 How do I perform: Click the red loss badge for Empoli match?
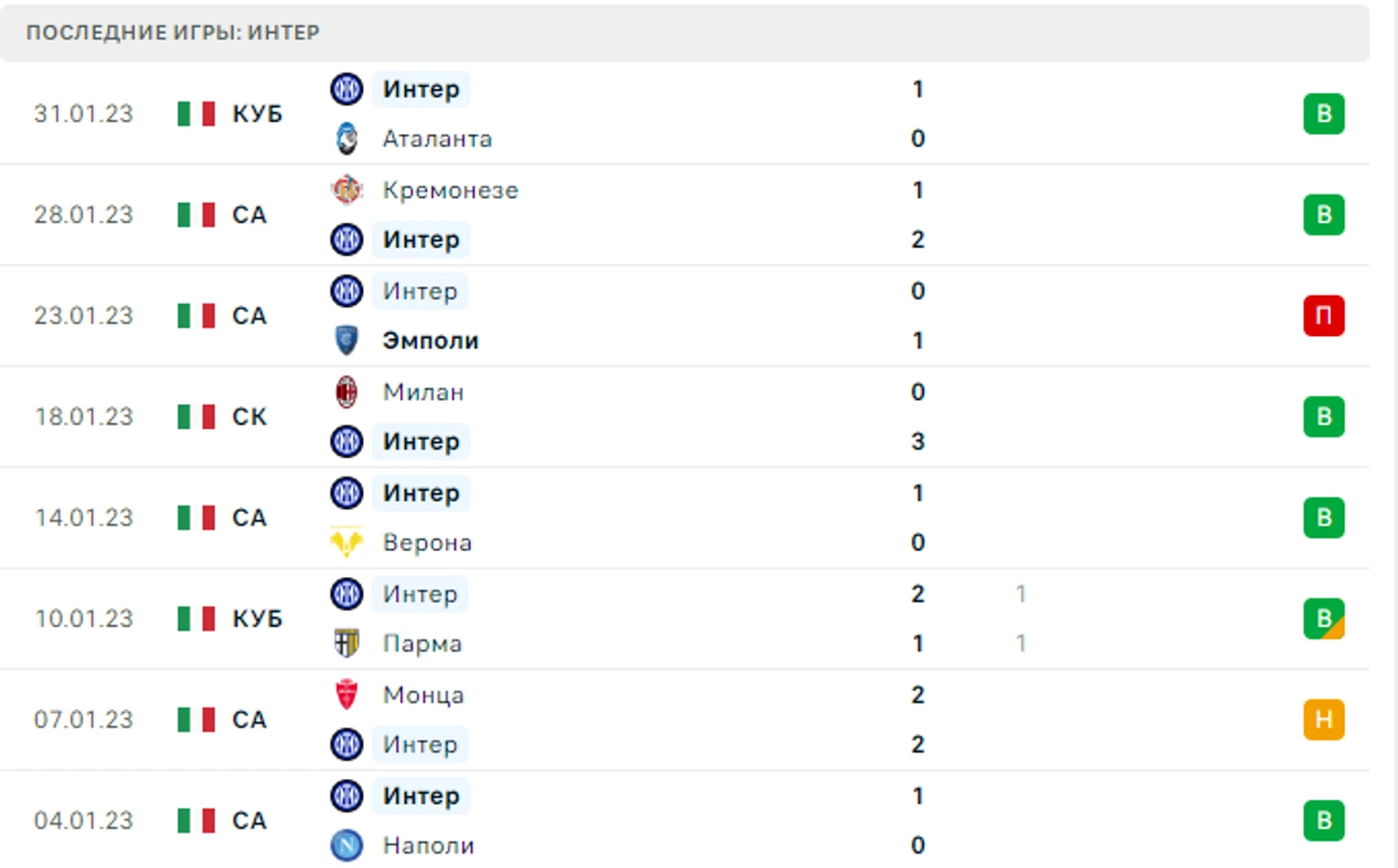(1323, 316)
